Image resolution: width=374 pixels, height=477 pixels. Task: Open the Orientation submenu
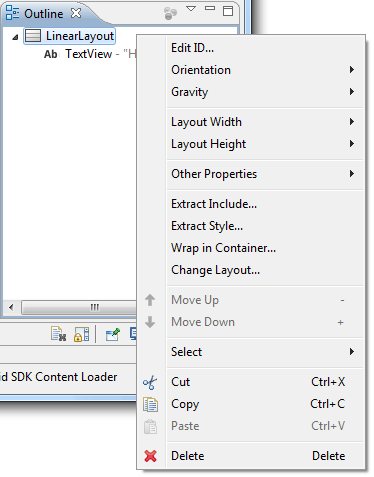click(250, 70)
